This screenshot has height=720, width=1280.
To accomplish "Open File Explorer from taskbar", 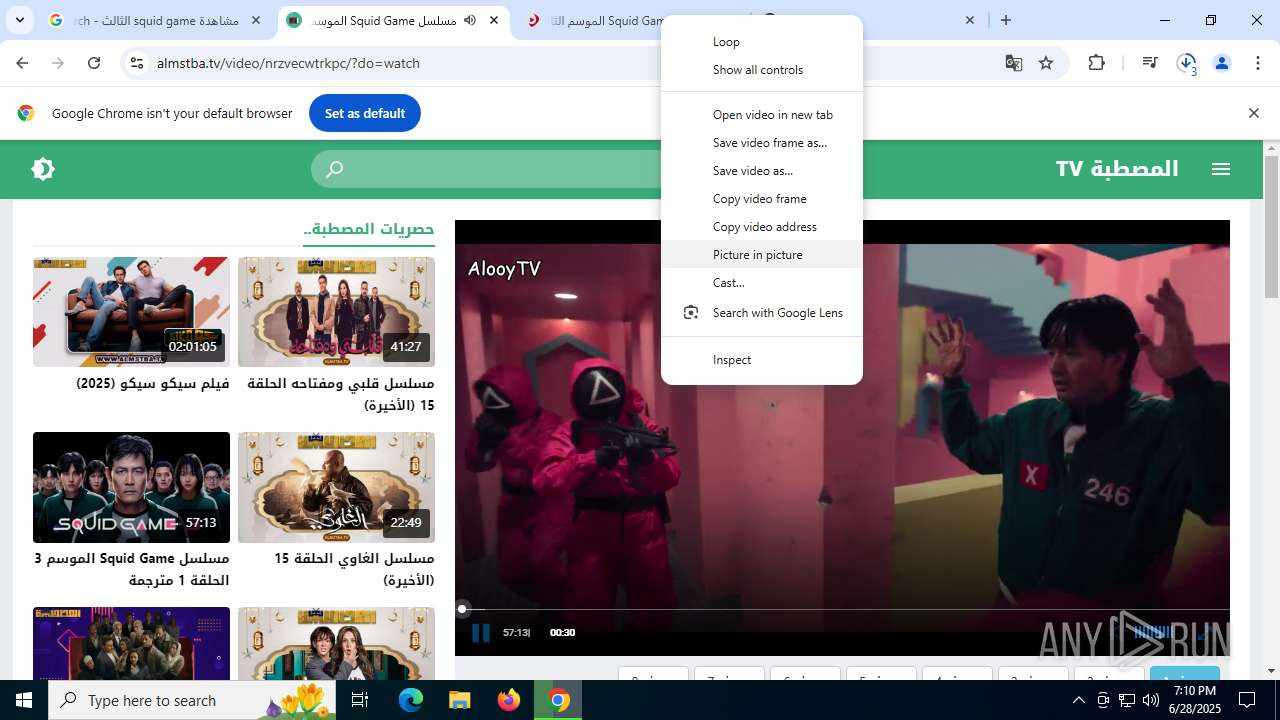I will (x=460, y=700).
